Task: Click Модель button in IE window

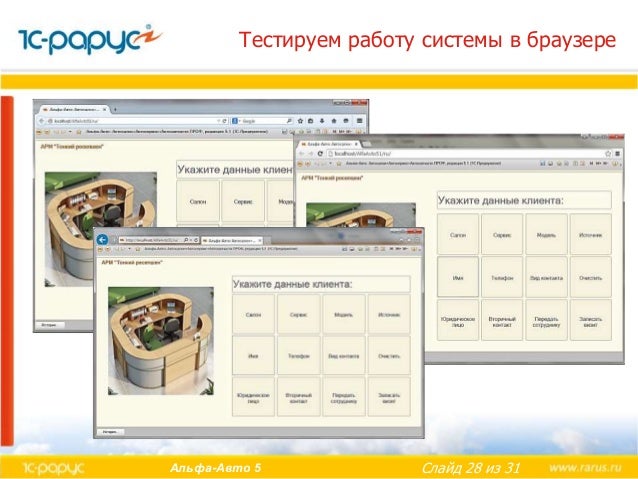Action: (343, 314)
